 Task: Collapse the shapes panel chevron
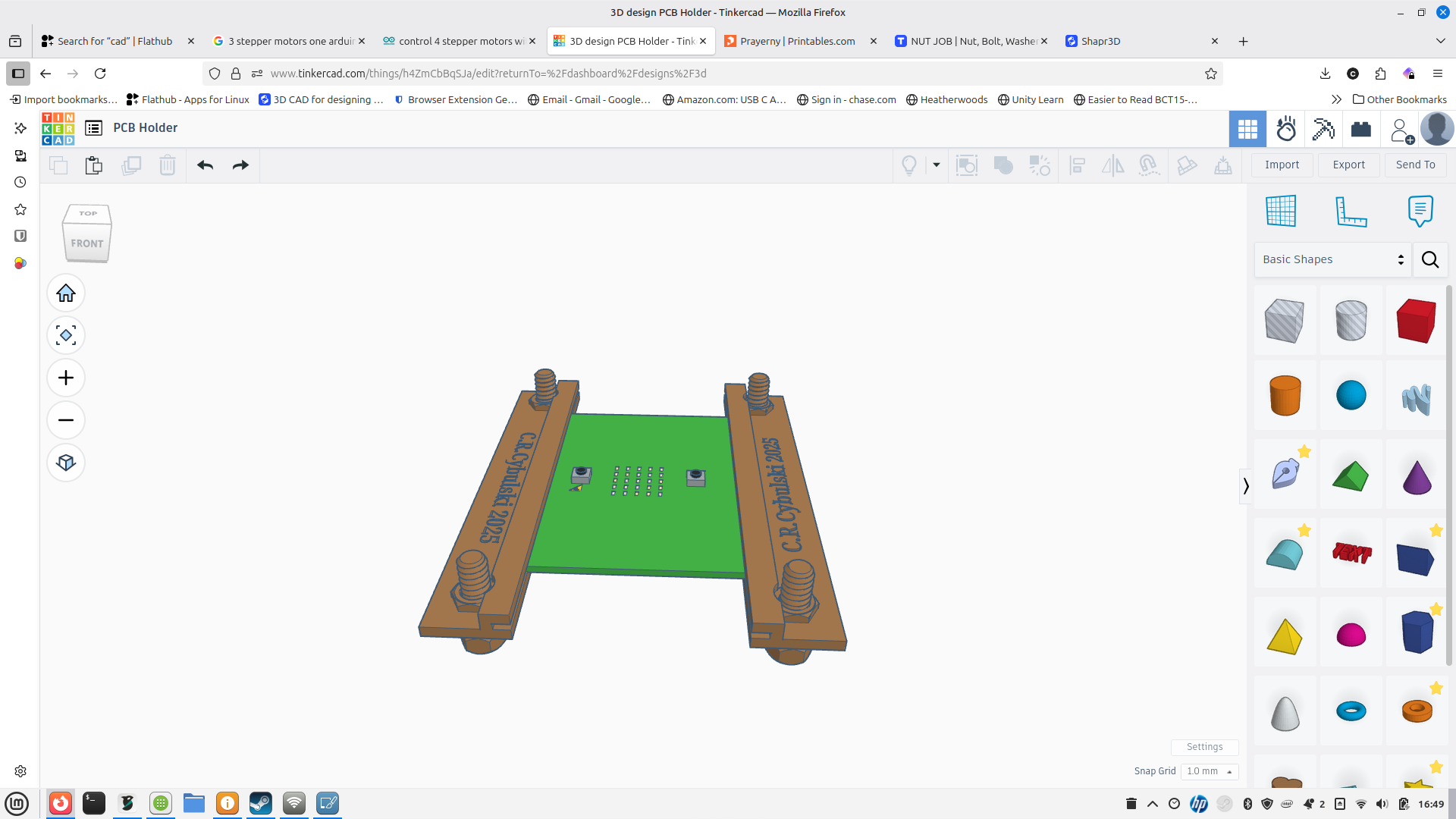(1245, 486)
